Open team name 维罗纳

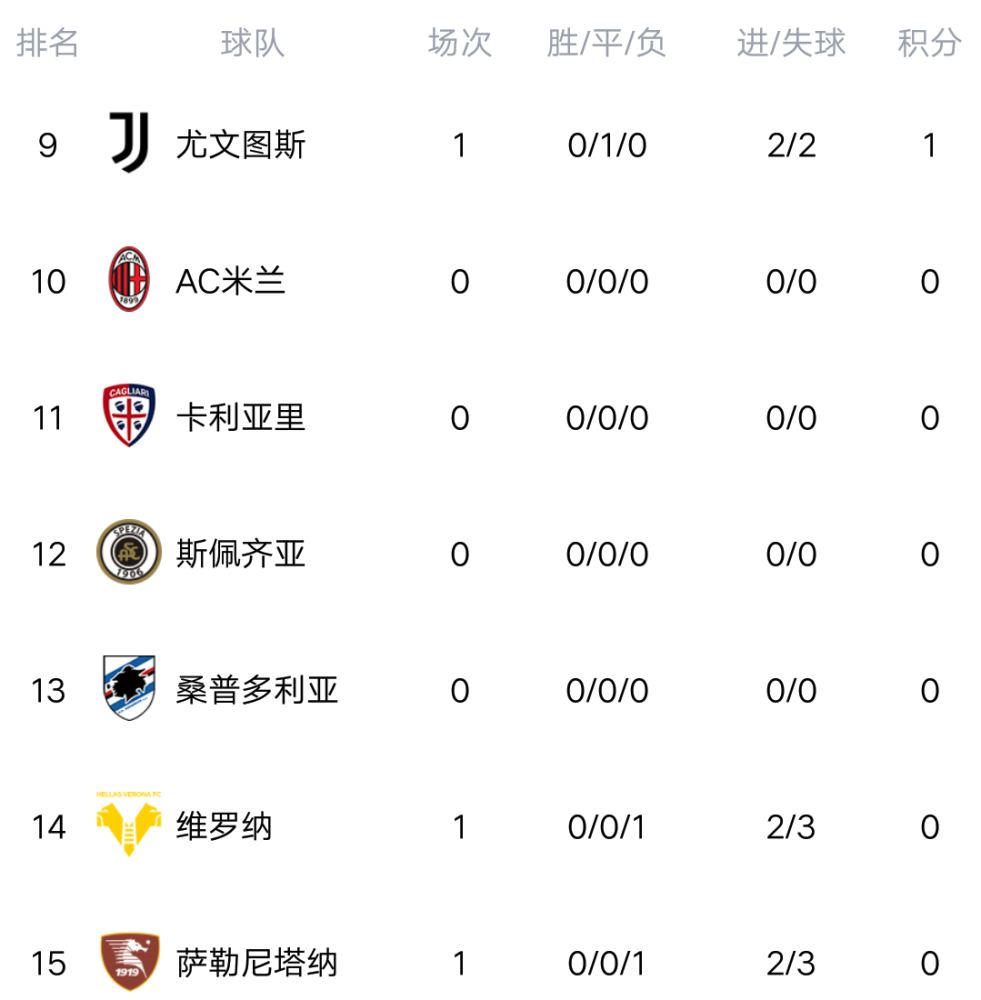pyautogui.click(x=224, y=827)
